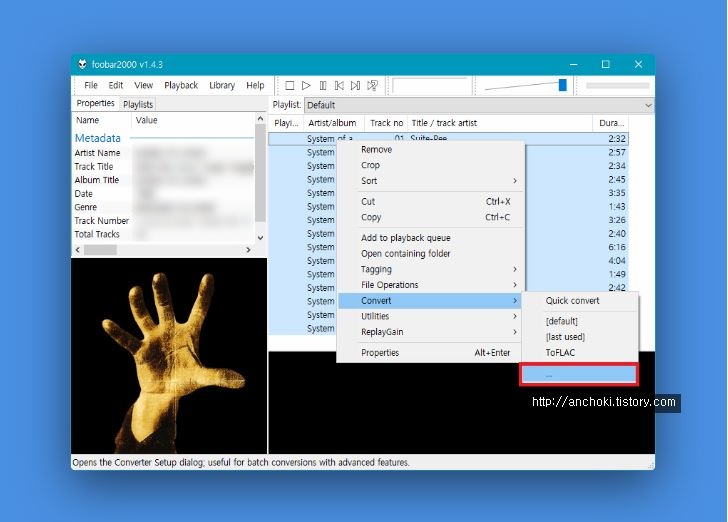Click the seek bar in the toolbar
The width and height of the screenshot is (728, 522).
pos(618,85)
